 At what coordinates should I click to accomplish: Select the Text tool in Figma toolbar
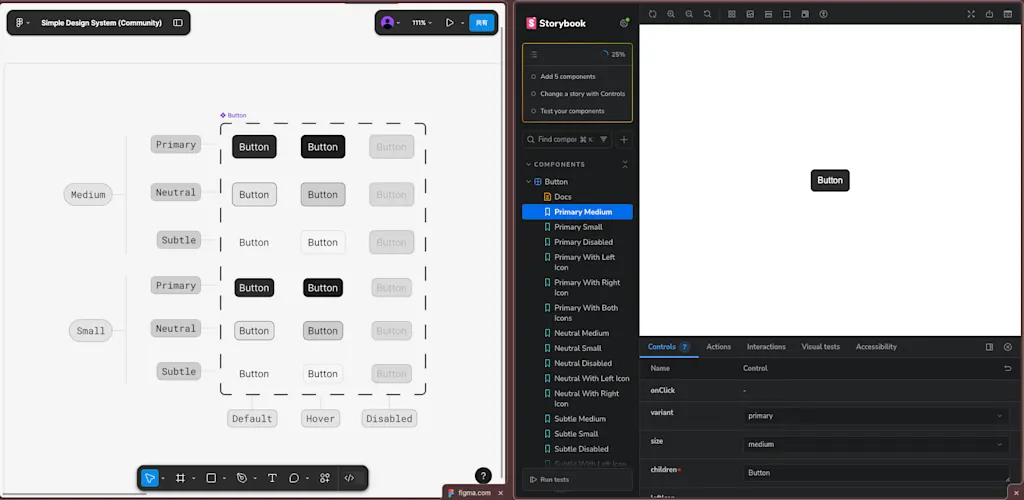pos(272,478)
